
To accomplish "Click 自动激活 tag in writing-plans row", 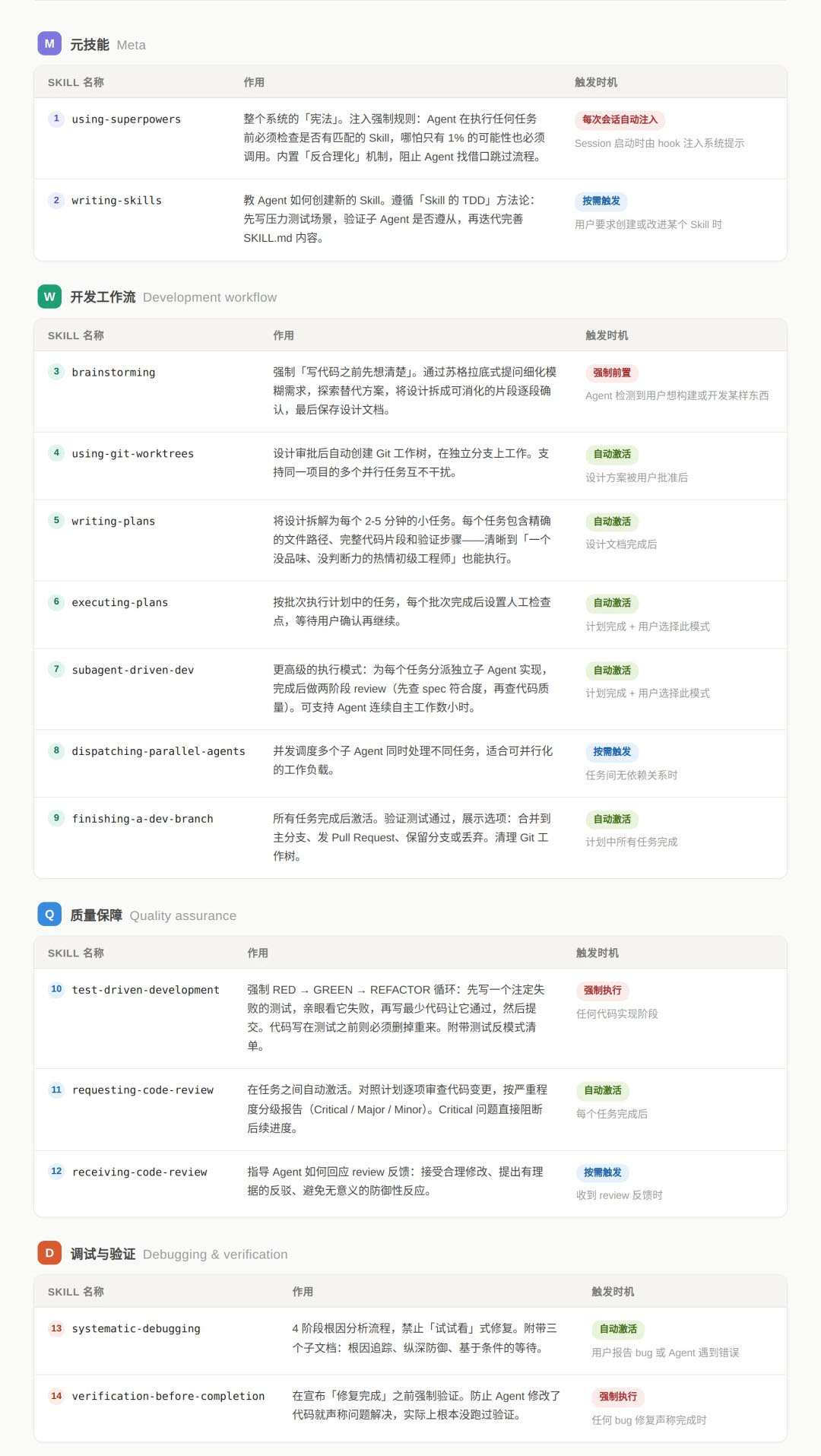I will coord(612,522).
